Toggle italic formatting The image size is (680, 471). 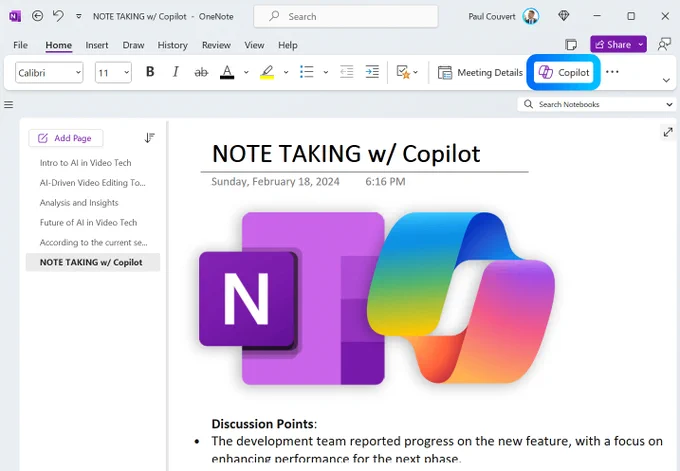pos(175,72)
